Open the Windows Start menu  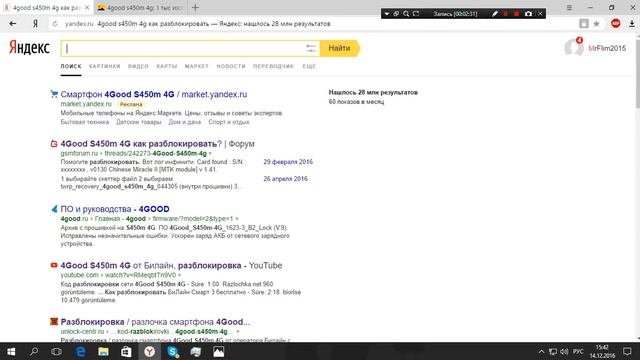[11, 351]
